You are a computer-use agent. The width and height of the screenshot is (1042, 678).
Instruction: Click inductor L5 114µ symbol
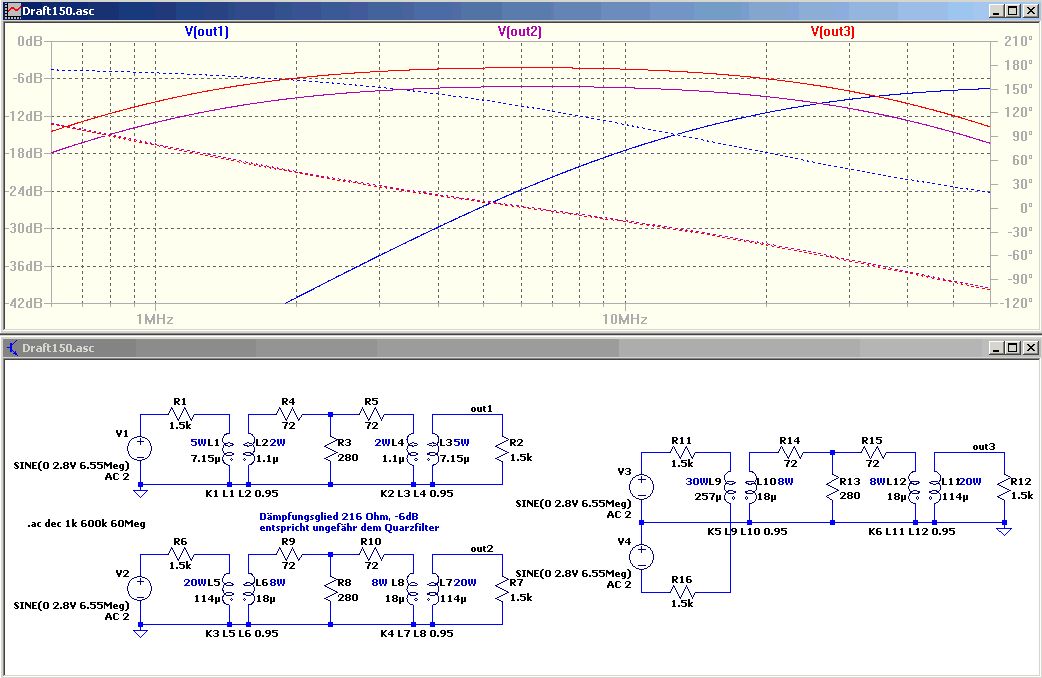tap(229, 590)
